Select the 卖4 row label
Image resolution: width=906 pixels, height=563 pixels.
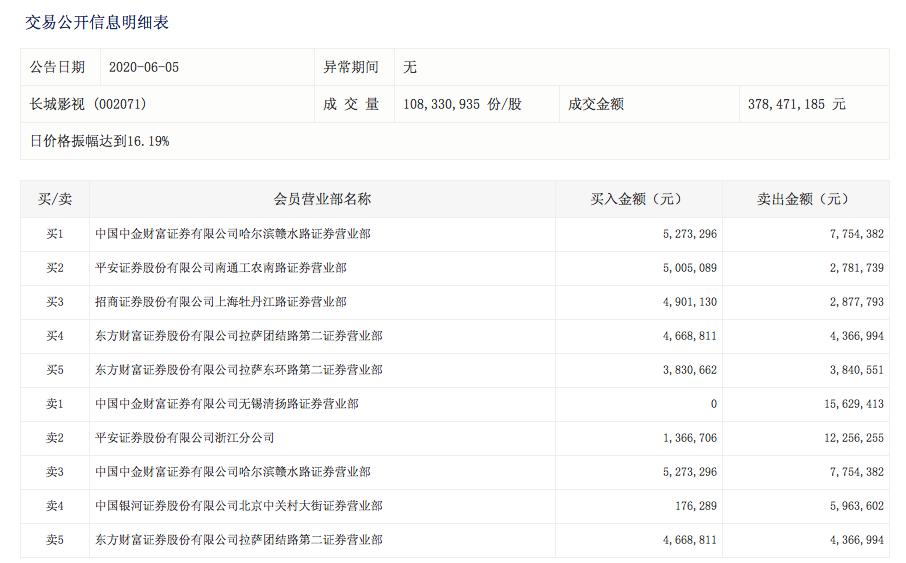point(55,506)
